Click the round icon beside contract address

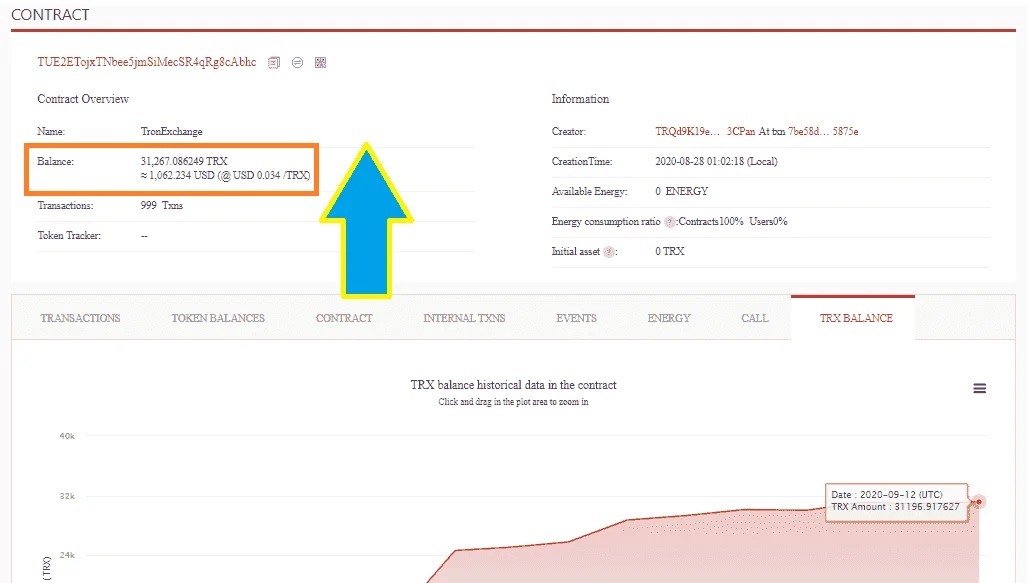point(297,62)
